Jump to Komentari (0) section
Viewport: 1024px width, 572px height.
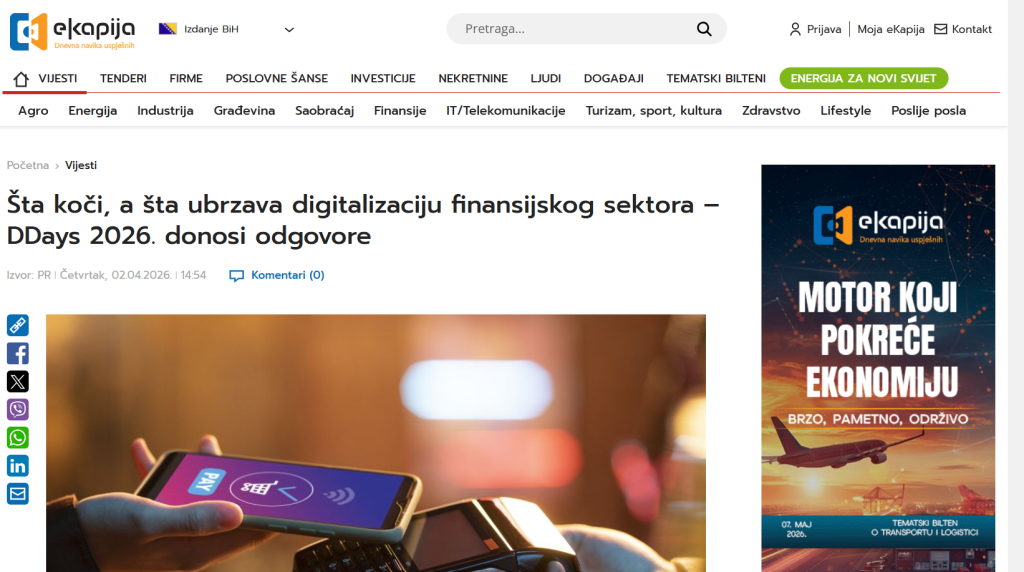[286, 275]
